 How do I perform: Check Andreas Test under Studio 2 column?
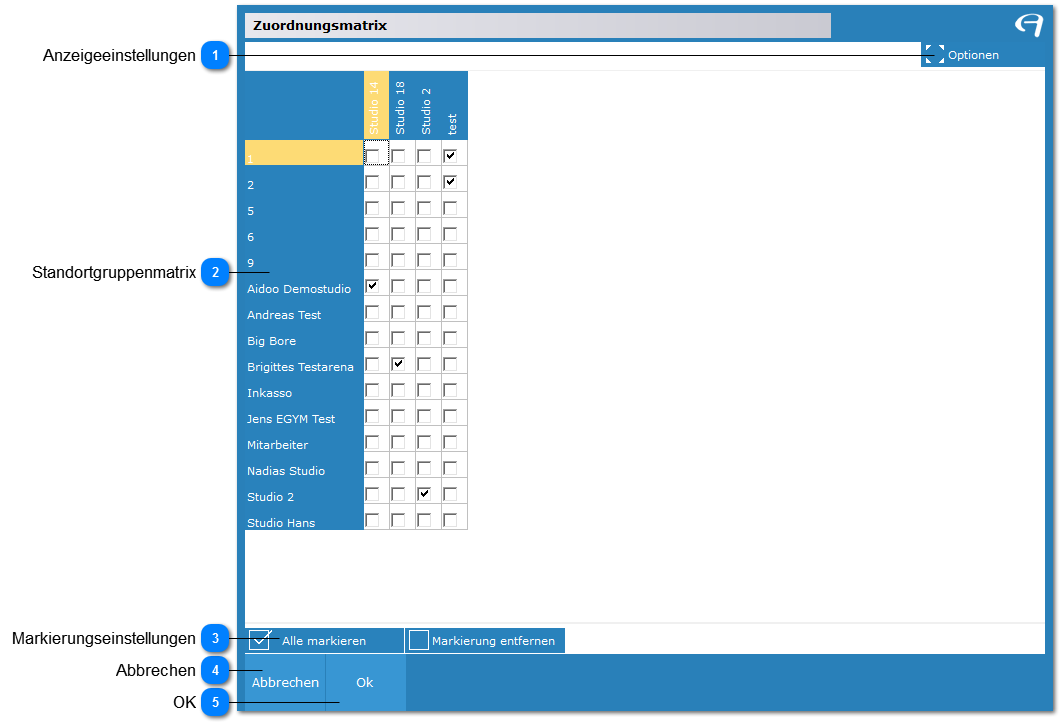(x=424, y=312)
